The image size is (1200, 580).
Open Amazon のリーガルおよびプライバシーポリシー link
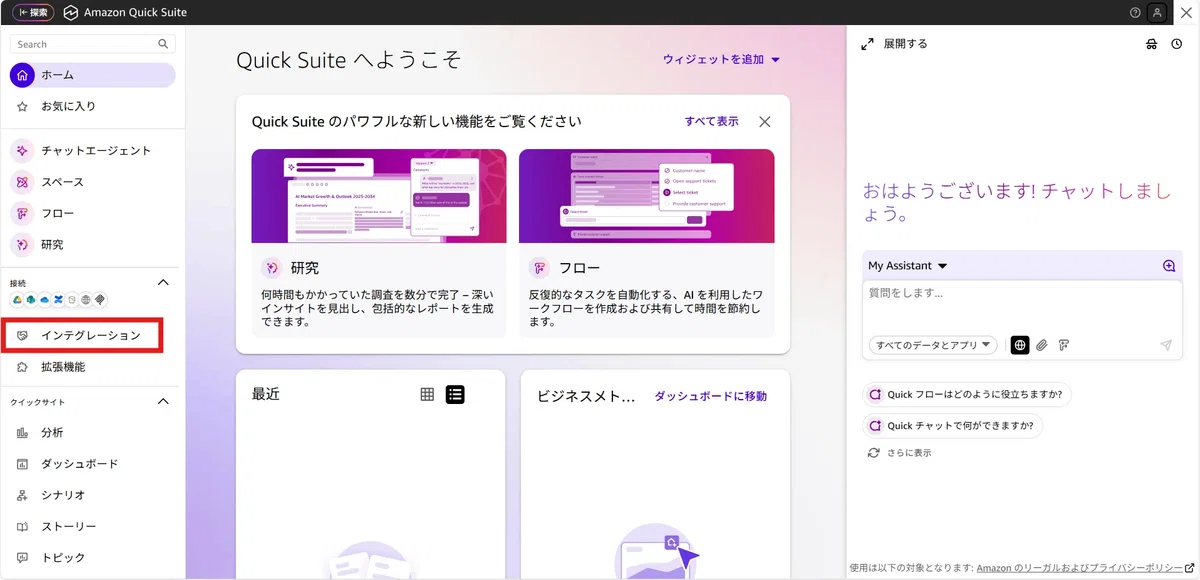1085,568
